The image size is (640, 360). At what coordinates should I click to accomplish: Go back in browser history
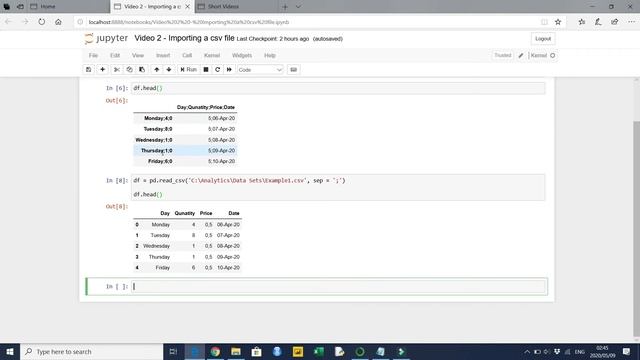click(x=8, y=22)
